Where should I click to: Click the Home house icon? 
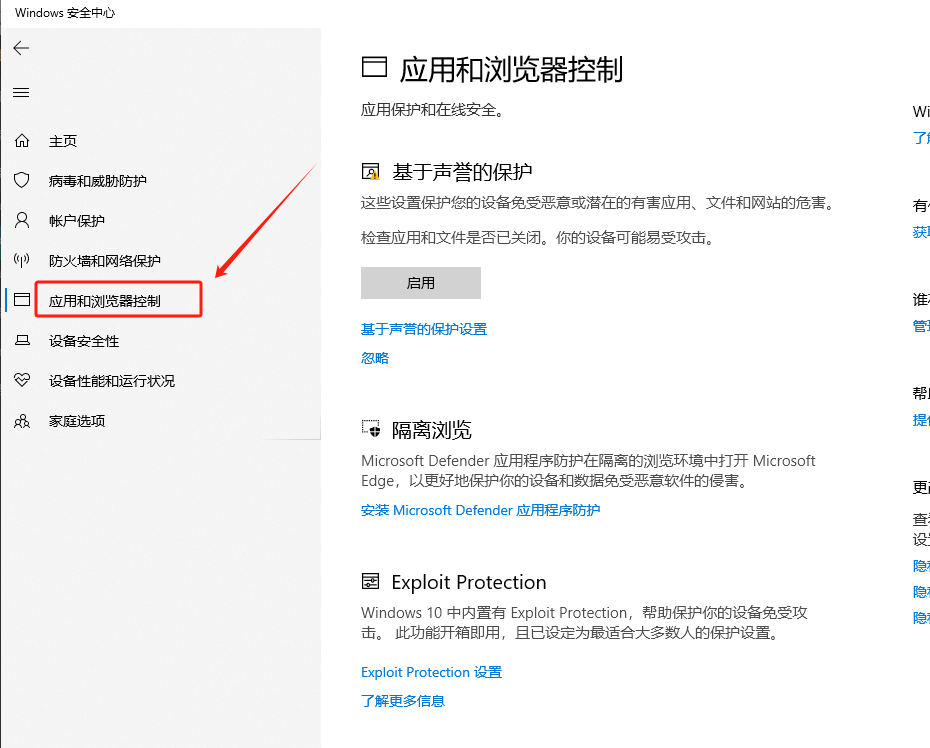coord(22,141)
